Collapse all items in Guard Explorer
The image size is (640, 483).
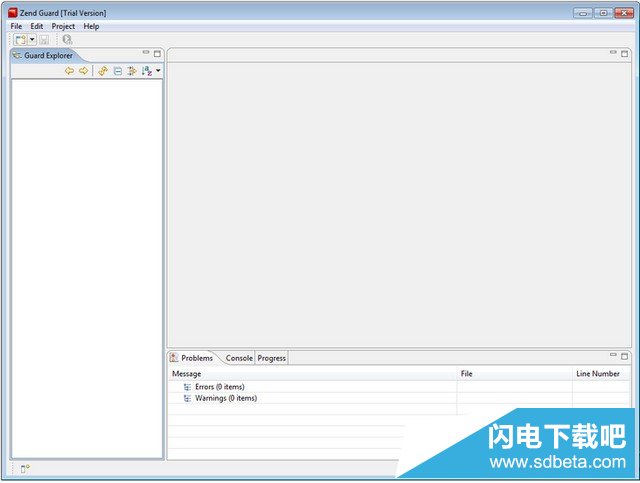[118, 71]
